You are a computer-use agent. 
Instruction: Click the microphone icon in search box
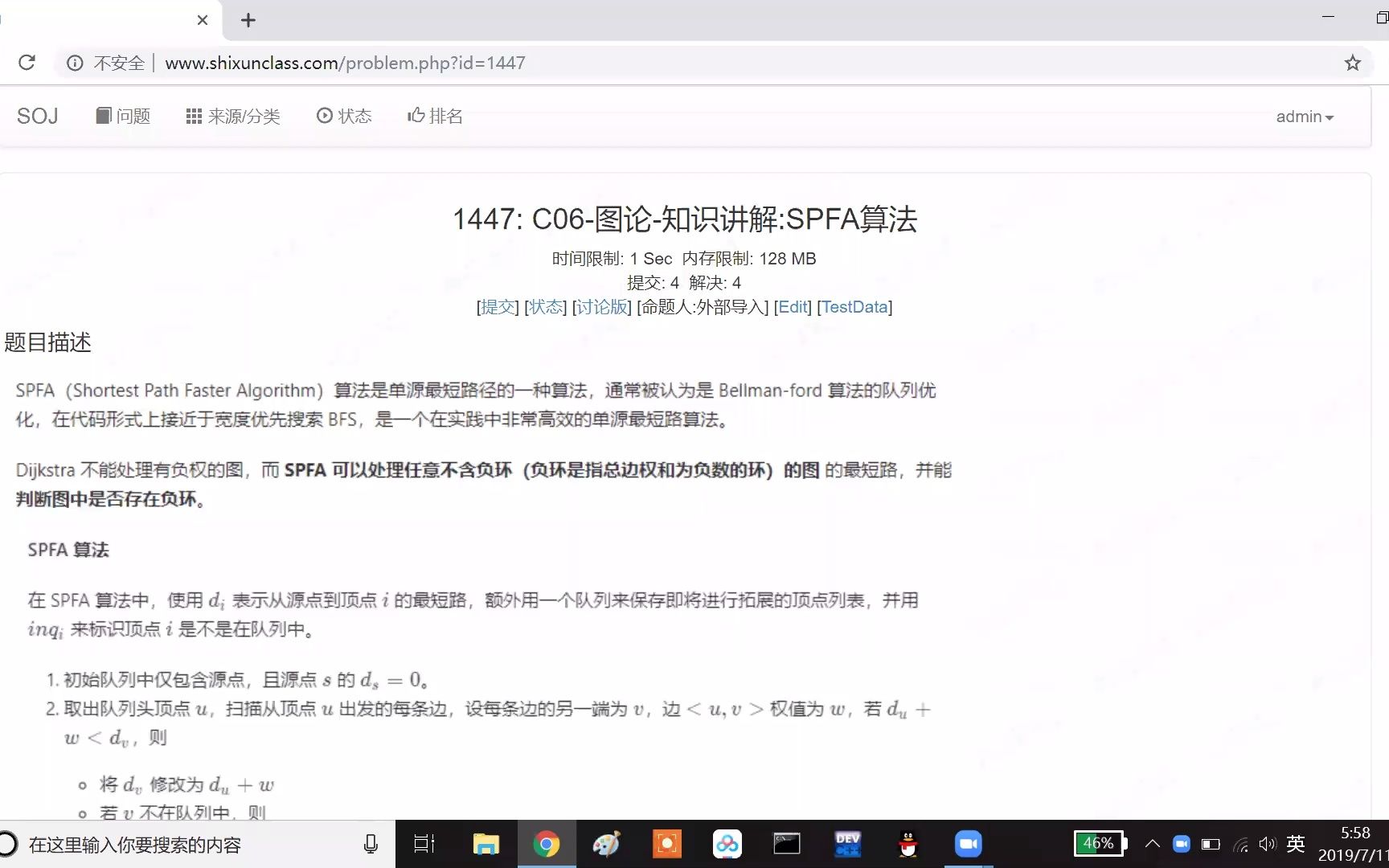click(x=371, y=844)
